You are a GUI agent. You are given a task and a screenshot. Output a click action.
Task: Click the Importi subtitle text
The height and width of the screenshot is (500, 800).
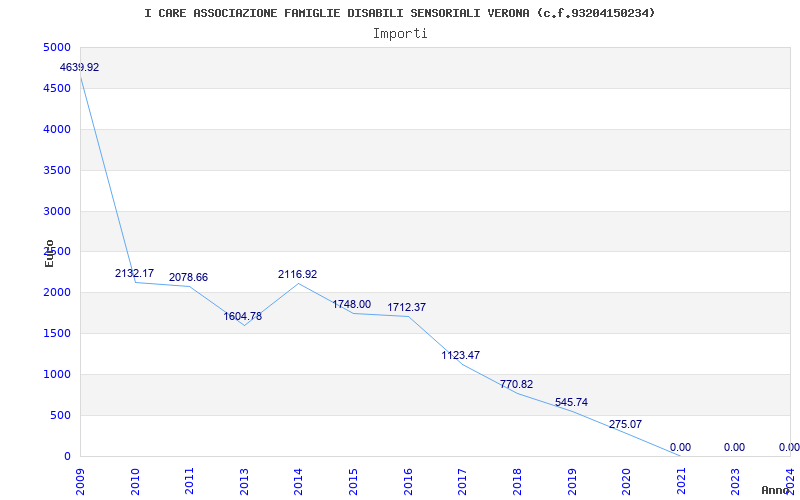400,33
